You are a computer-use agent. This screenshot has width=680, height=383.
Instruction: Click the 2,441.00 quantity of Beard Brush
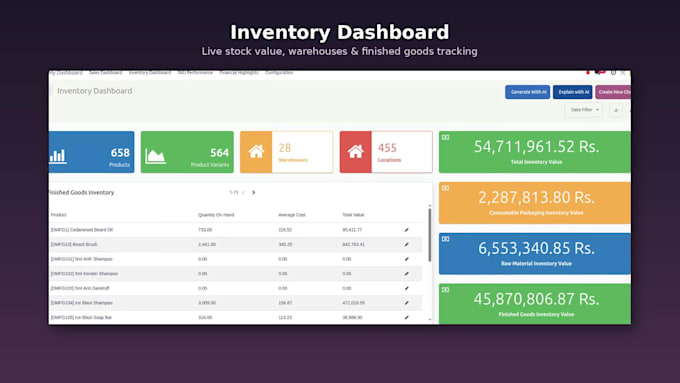[x=207, y=245]
